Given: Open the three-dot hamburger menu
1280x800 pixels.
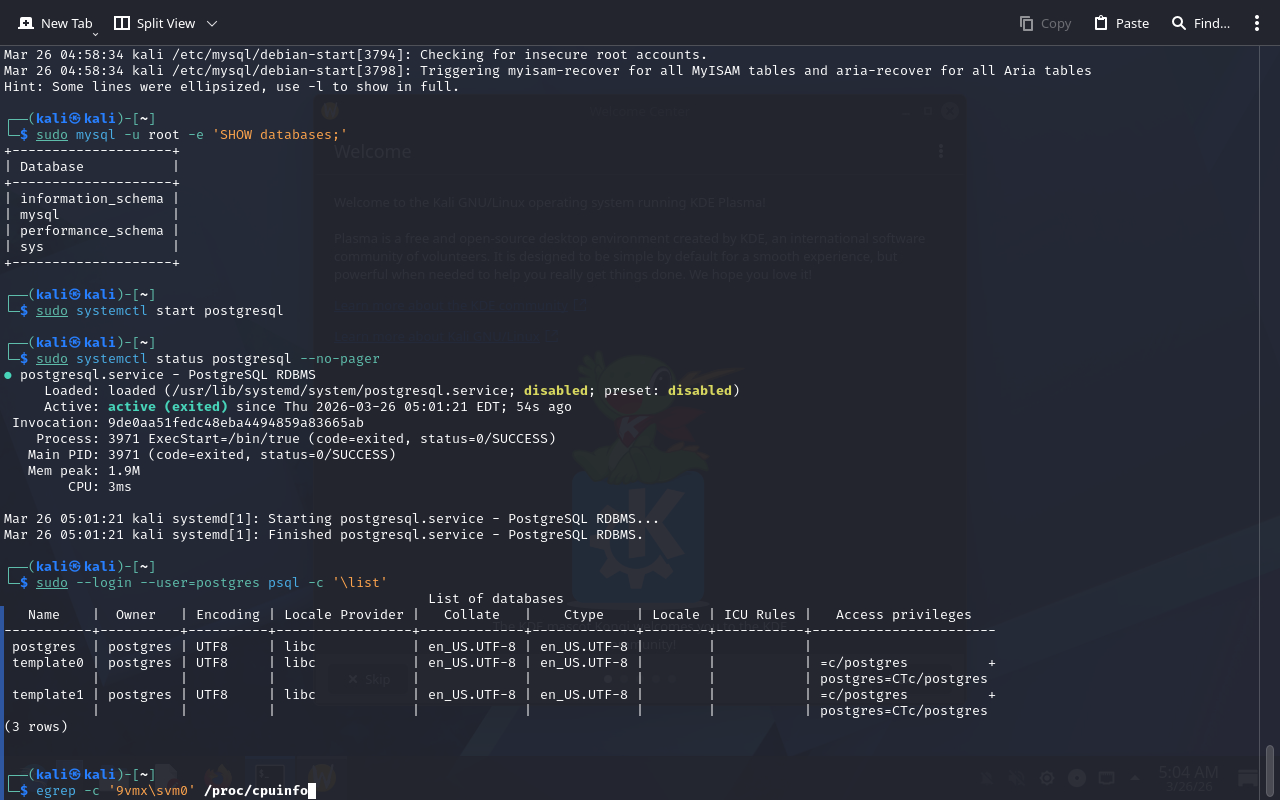Looking at the screenshot, I should click(x=1257, y=23).
